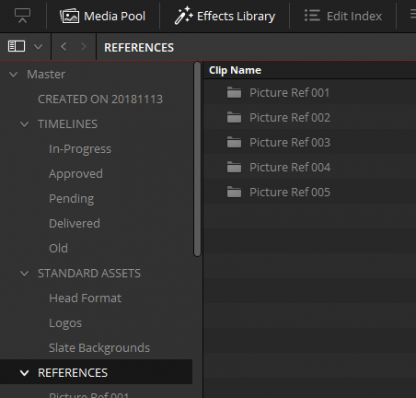Select the Picture Ref 001 folder icon
Viewport: 416px width, 398px height.
point(234,92)
